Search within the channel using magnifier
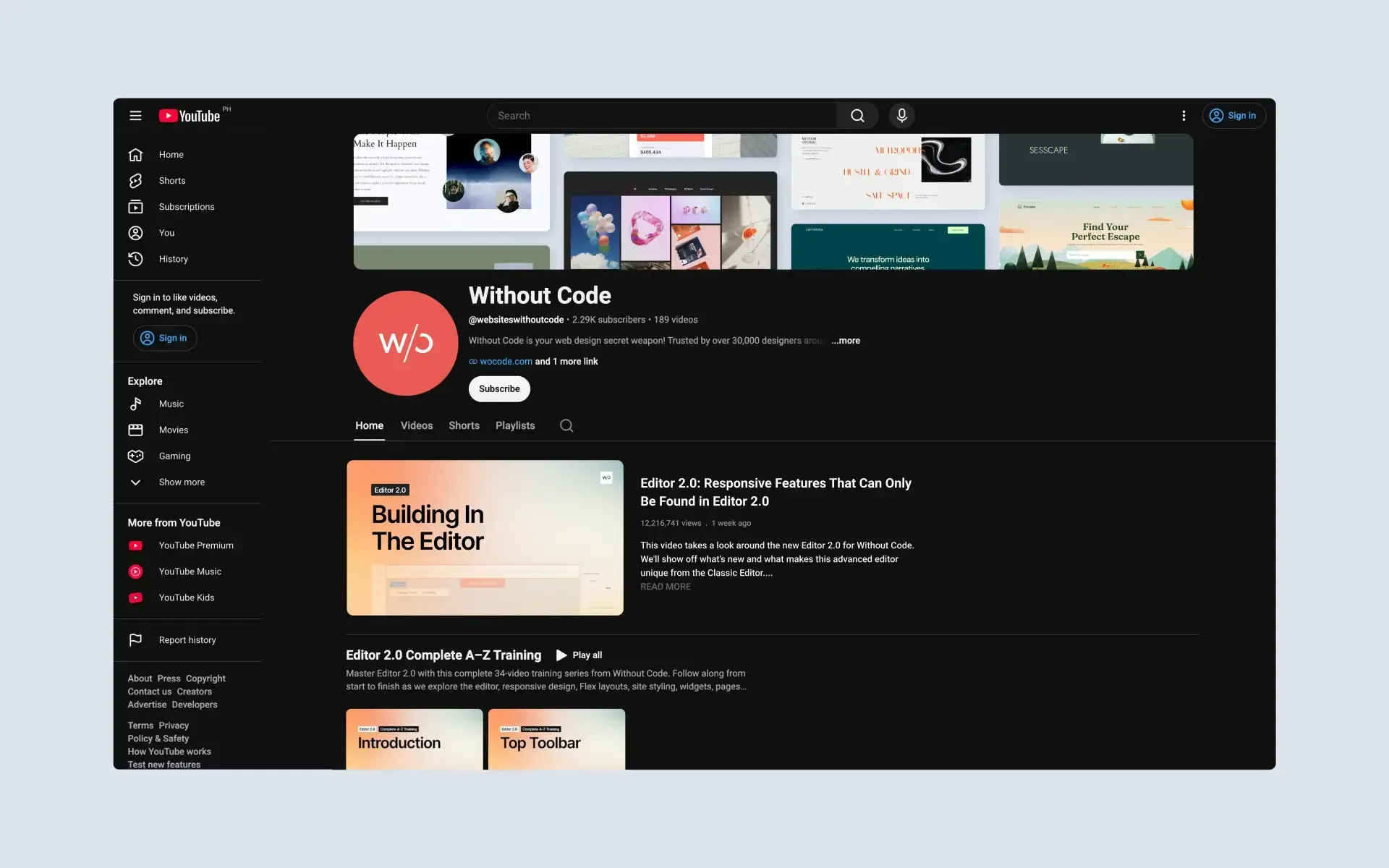Image resolution: width=1389 pixels, height=868 pixels. (566, 425)
